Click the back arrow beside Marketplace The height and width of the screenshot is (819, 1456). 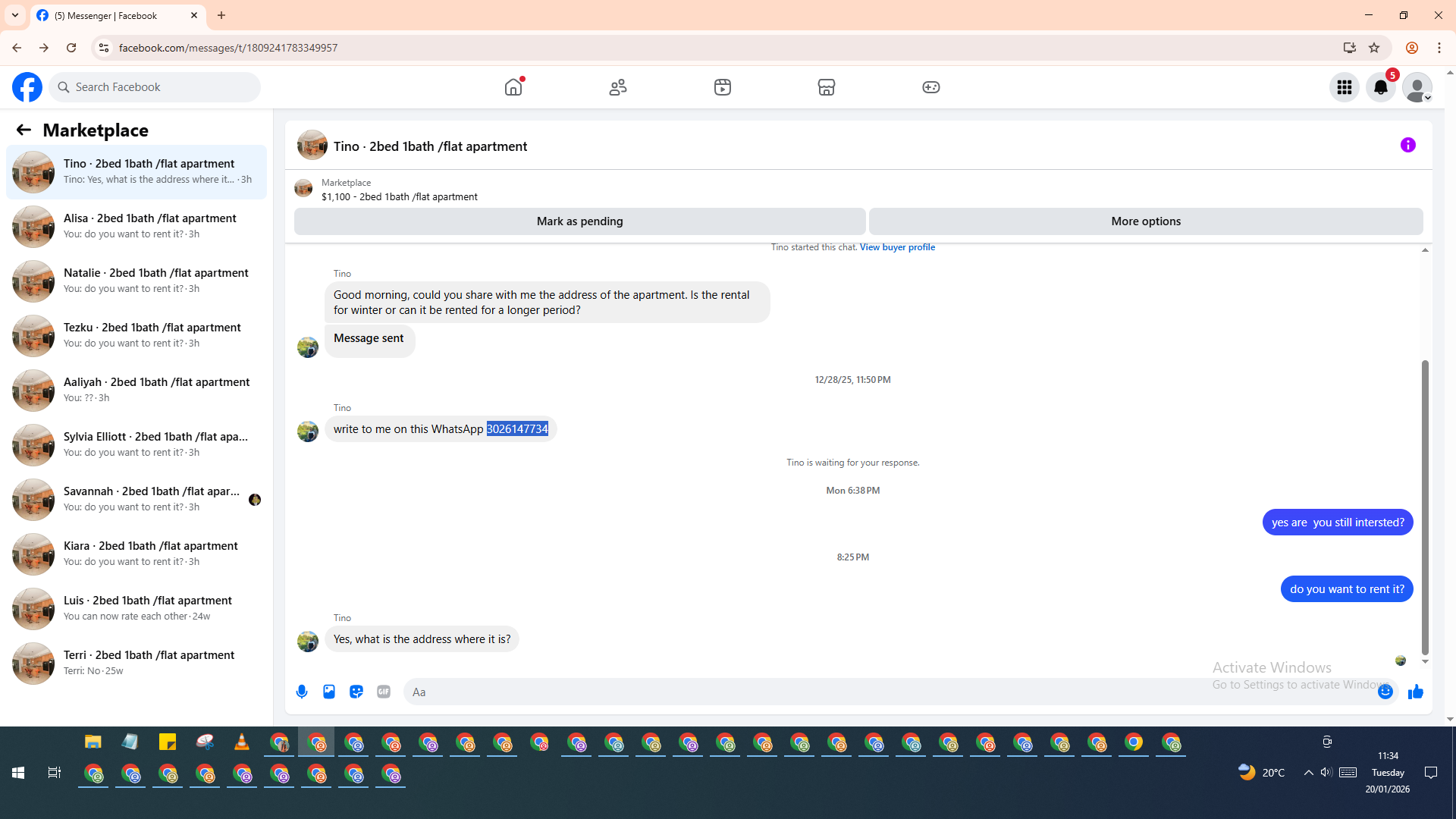(24, 130)
